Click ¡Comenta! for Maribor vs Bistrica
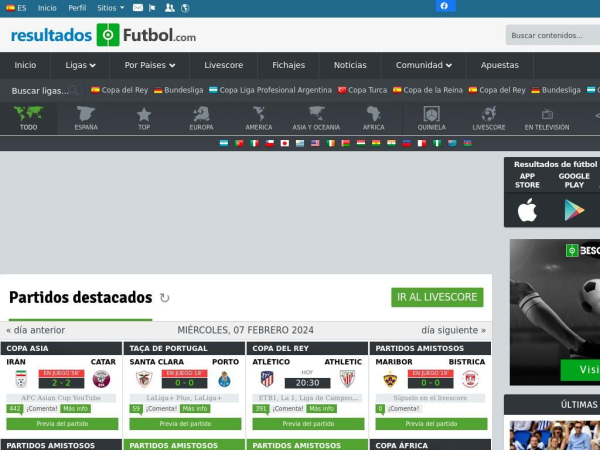600x450 pixels. (x=404, y=409)
